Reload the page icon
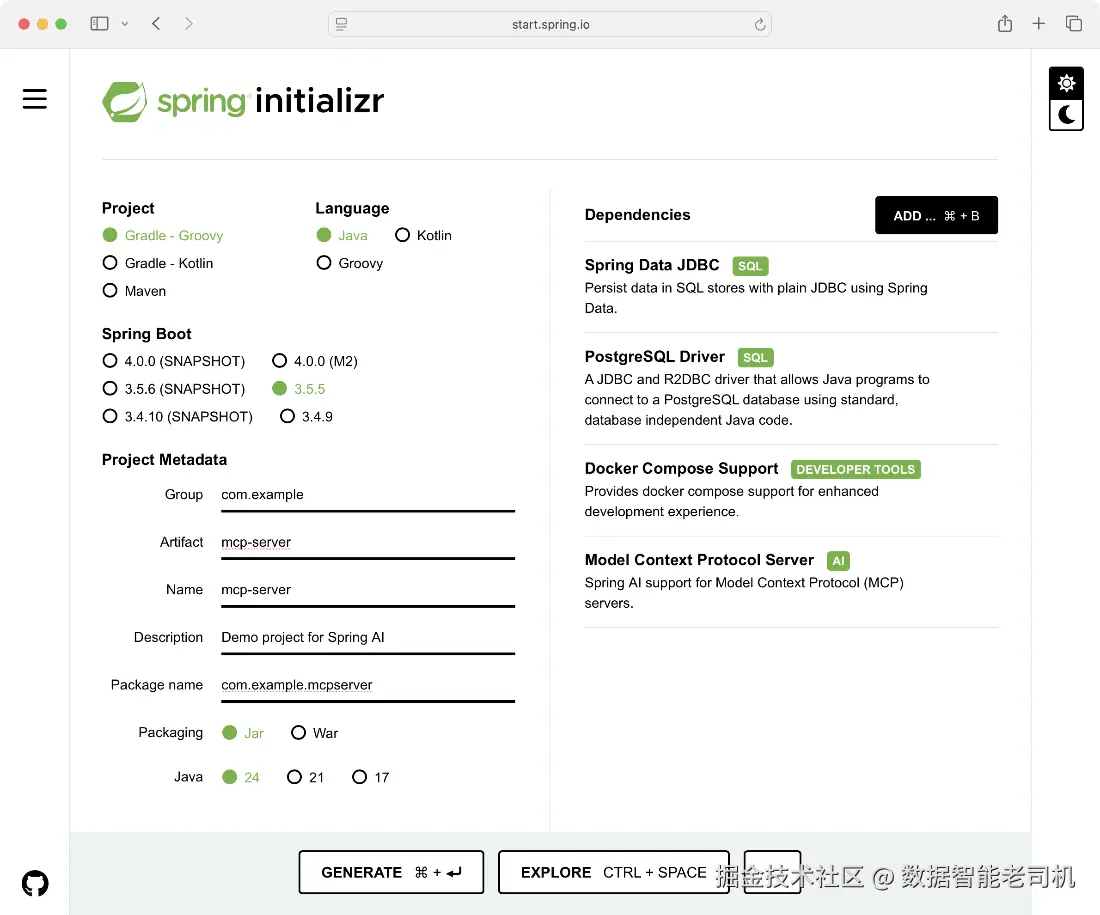This screenshot has height=915, width=1100. tap(760, 25)
